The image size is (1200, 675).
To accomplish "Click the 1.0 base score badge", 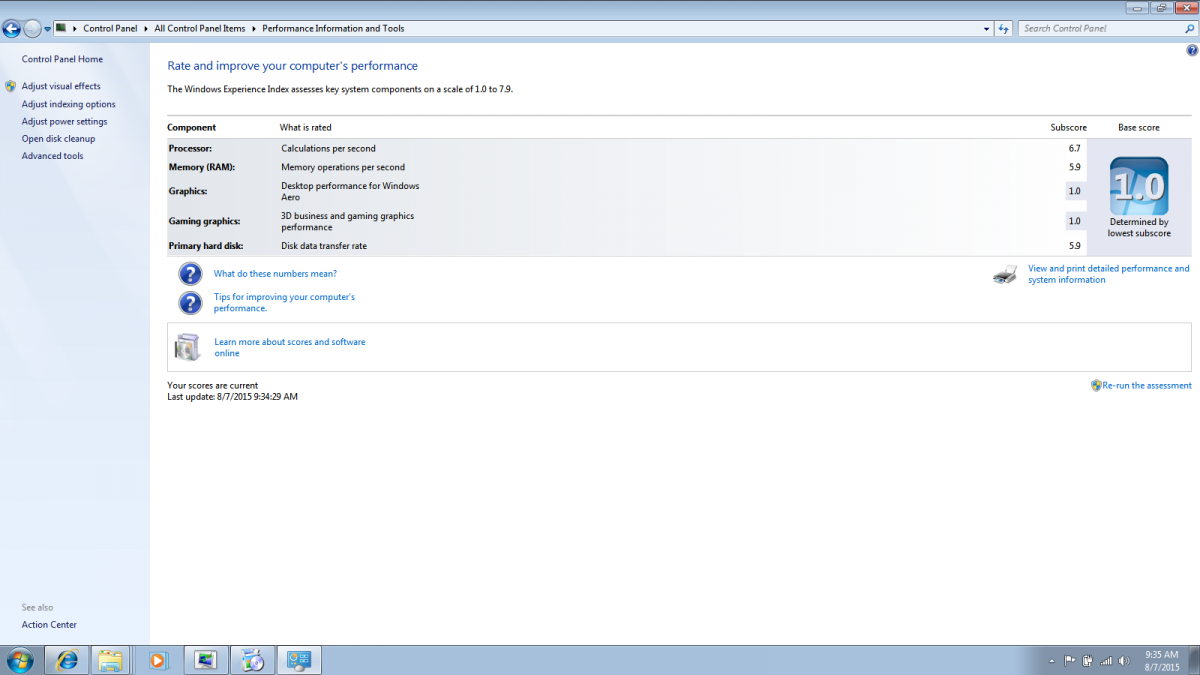I will pos(1139,186).
